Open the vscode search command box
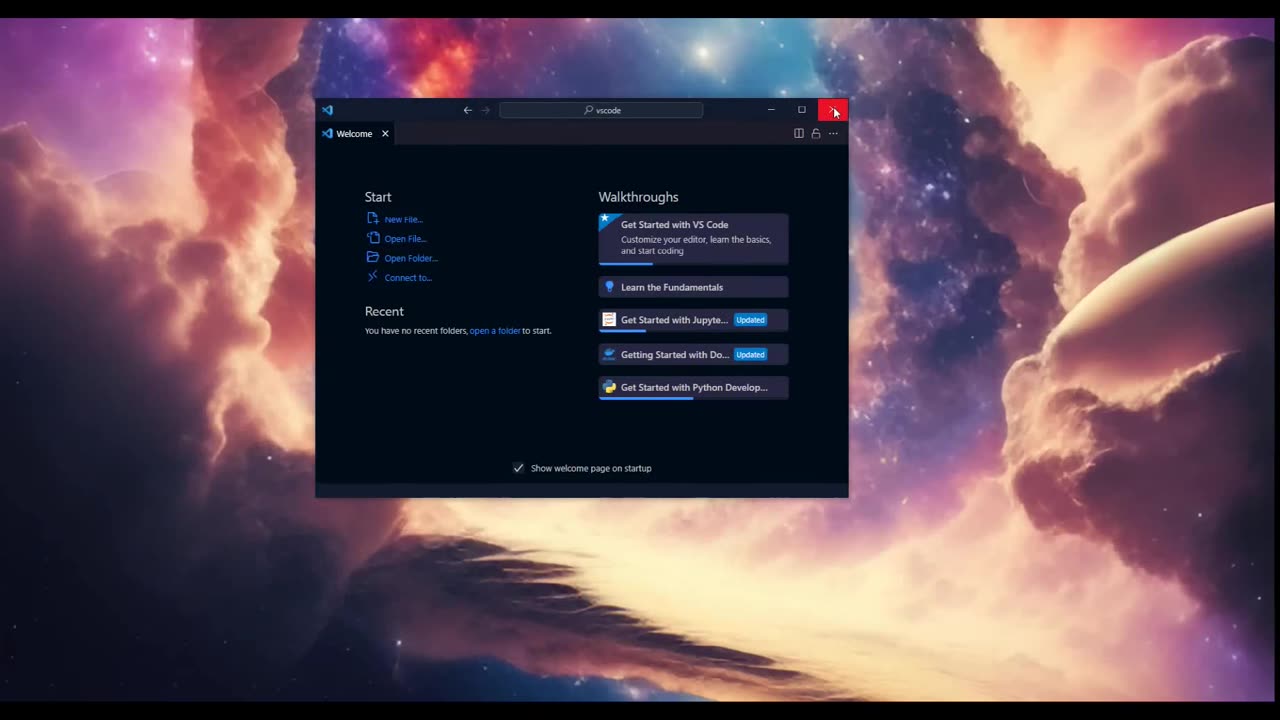Screen dimensions: 1280x720 pyautogui.click(x=601, y=110)
